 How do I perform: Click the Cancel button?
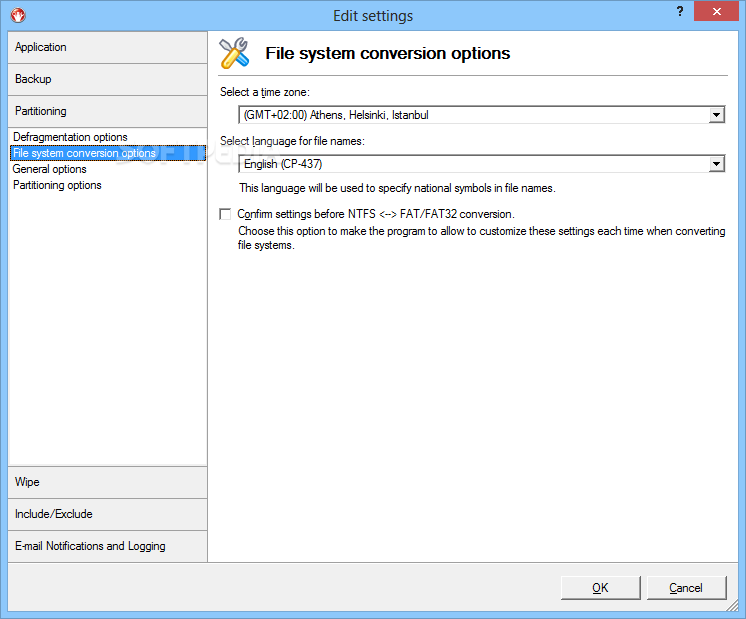[x=686, y=588]
